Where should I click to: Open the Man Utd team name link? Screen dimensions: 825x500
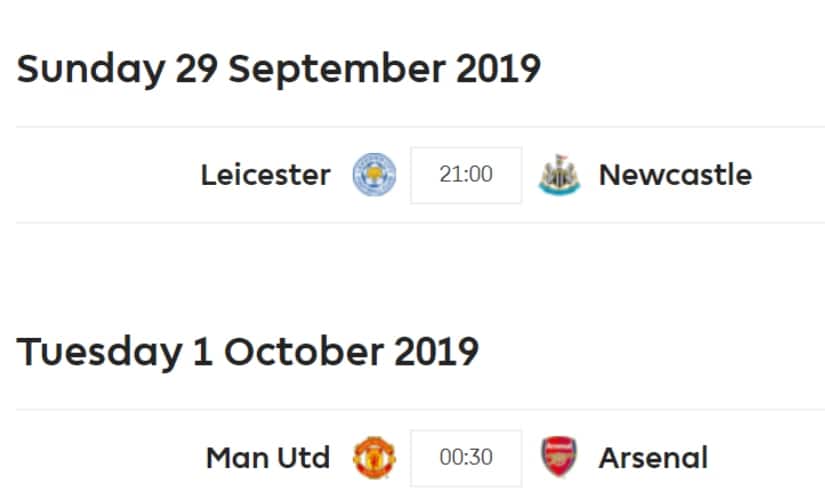pos(267,458)
